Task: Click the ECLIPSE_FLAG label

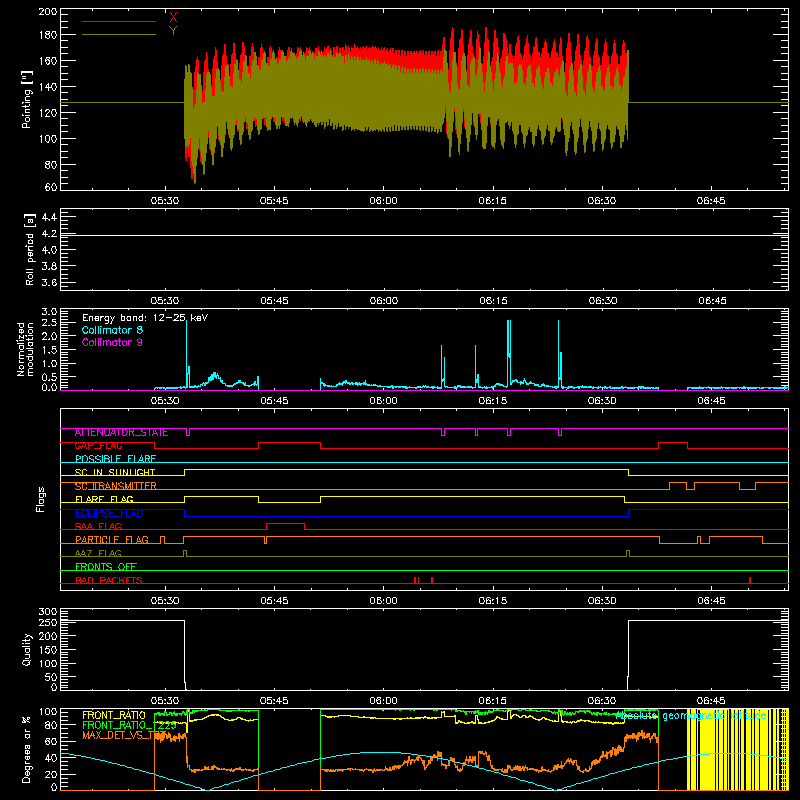Action: [x=109, y=513]
